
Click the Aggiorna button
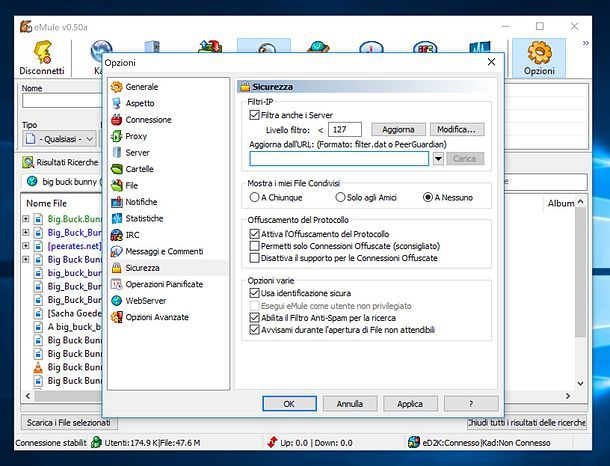point(398,130)
